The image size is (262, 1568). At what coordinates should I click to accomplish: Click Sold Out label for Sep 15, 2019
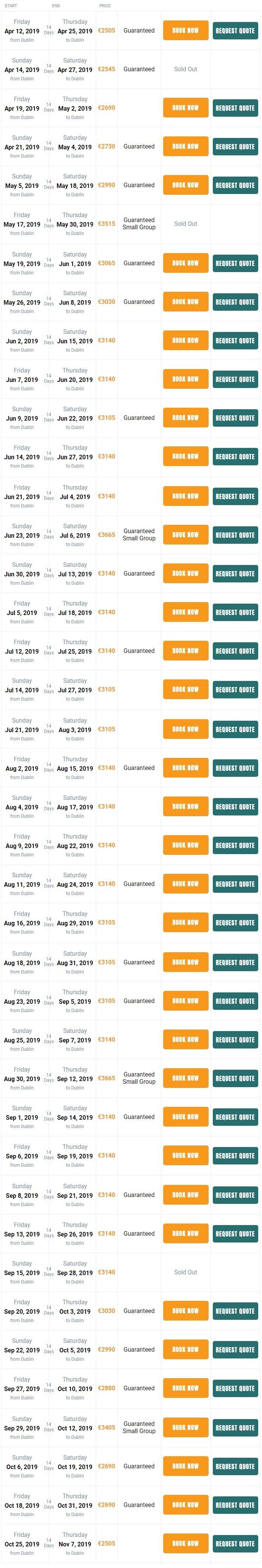[x=186, y=1272]
